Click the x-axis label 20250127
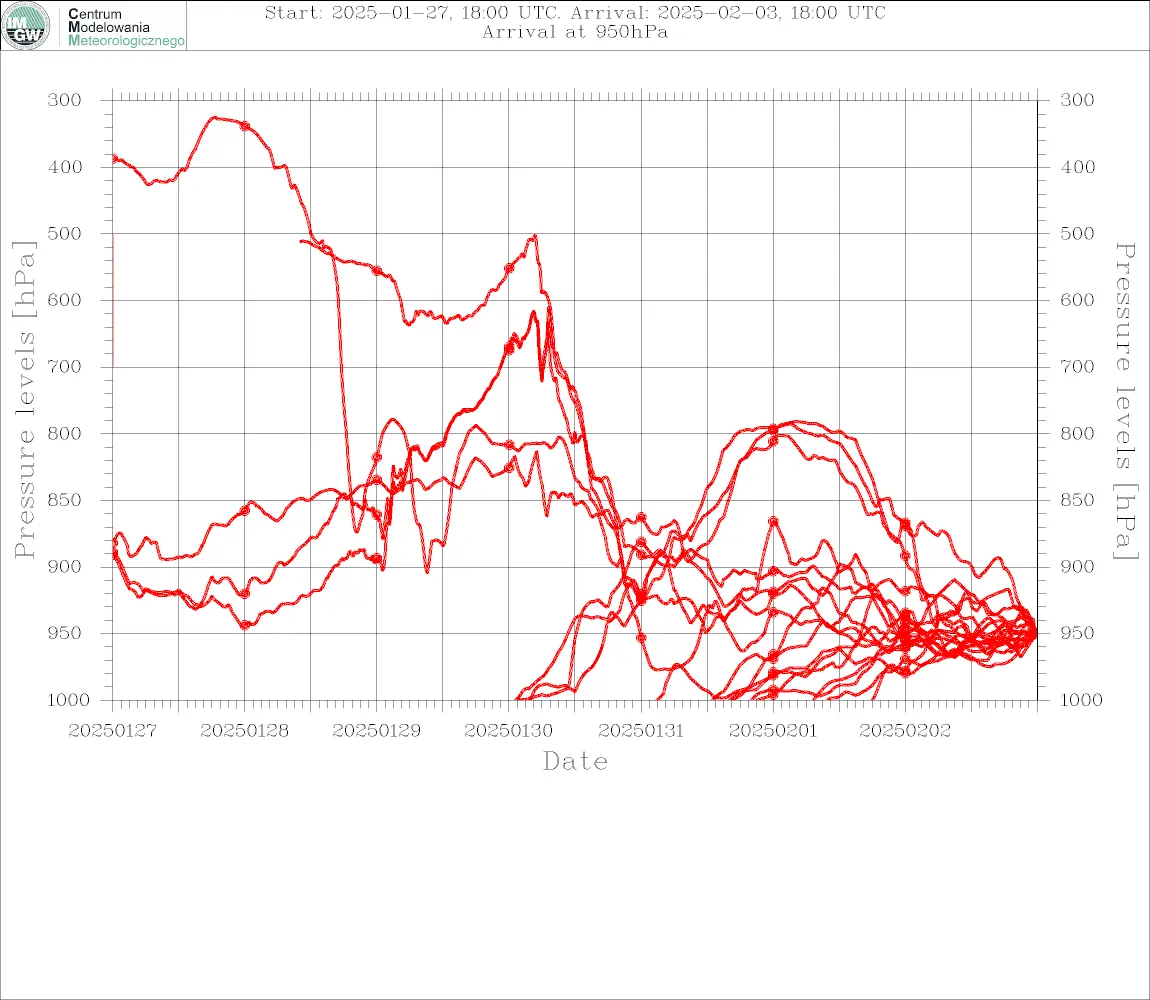The image size is (1150, 1000). 112,731
